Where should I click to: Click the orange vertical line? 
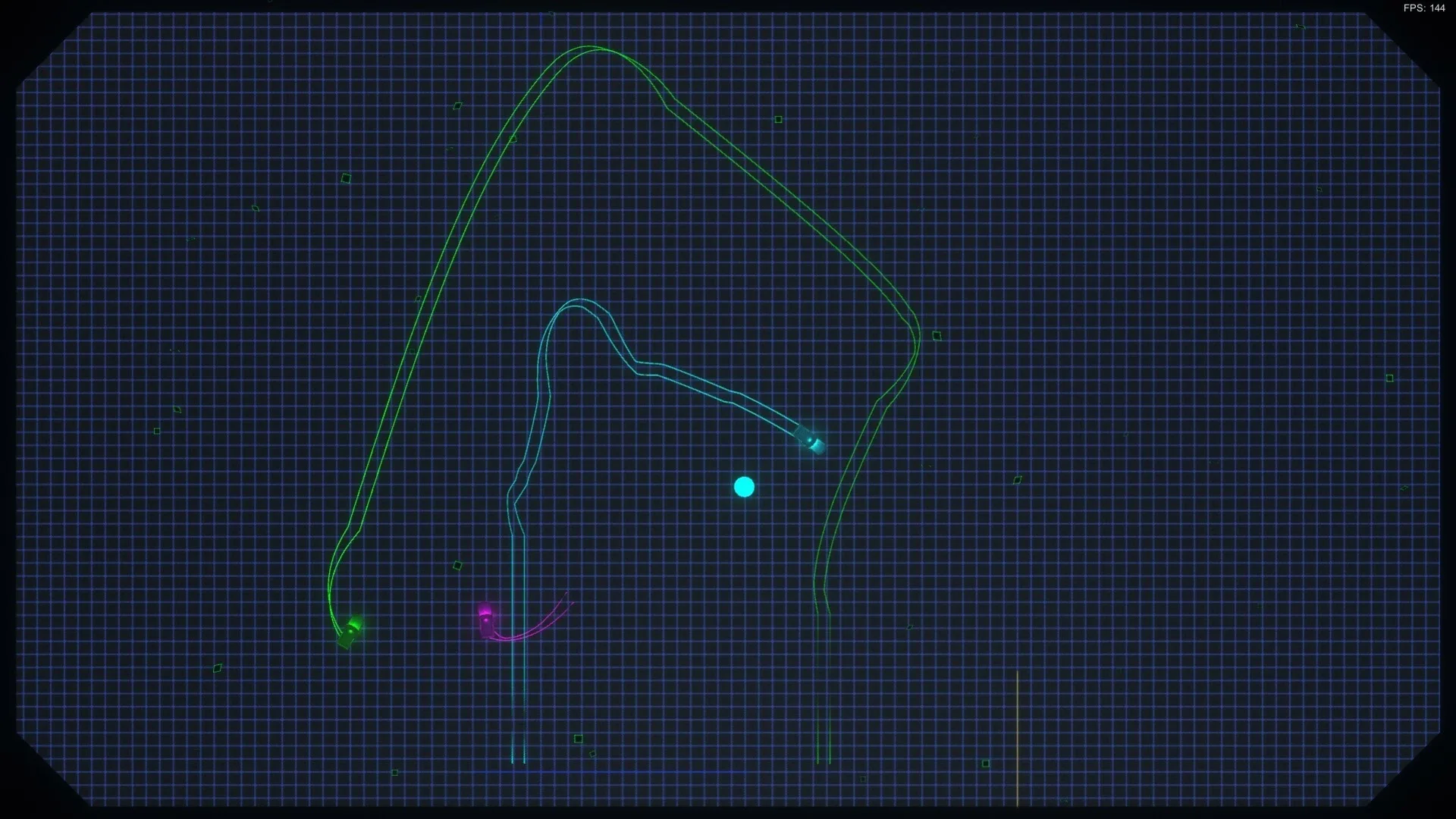1017,736
